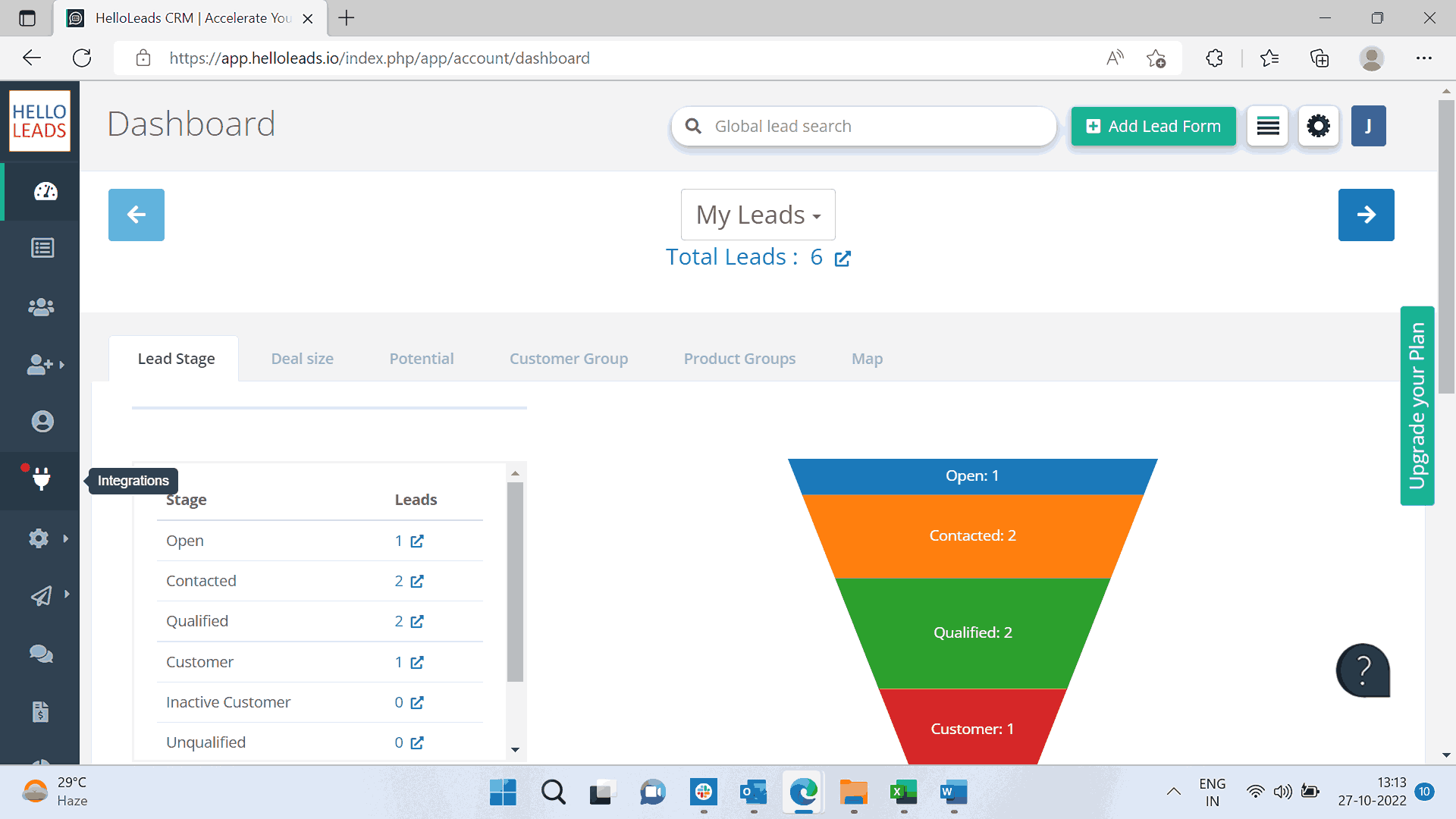Image resolution: width=1456 pixels, height=819 pixels.
Task: Click the right arrow navigation button
Action: (1367, 215)
